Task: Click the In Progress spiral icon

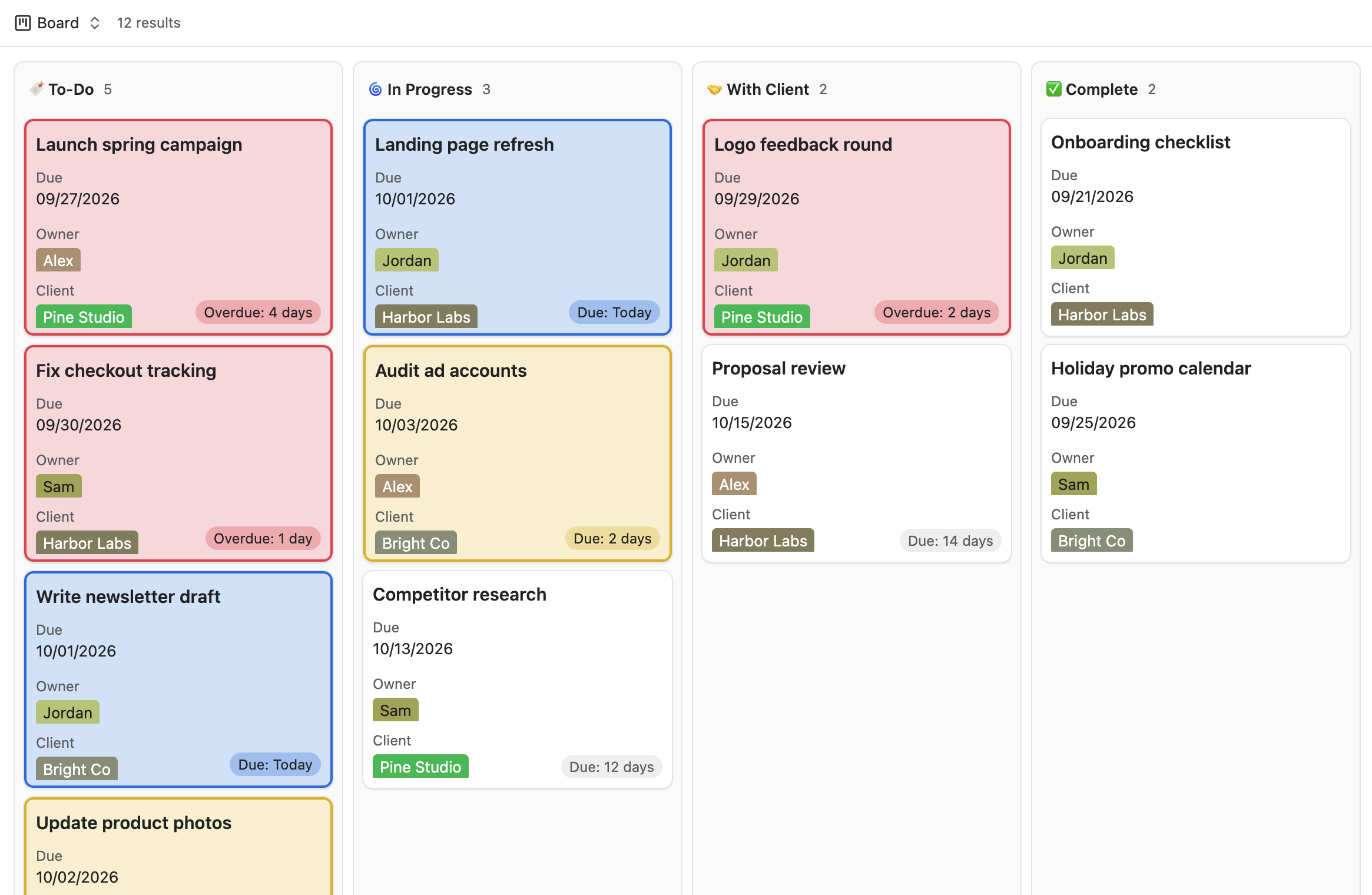Action: pyautogui.click(x=375, y=89)
